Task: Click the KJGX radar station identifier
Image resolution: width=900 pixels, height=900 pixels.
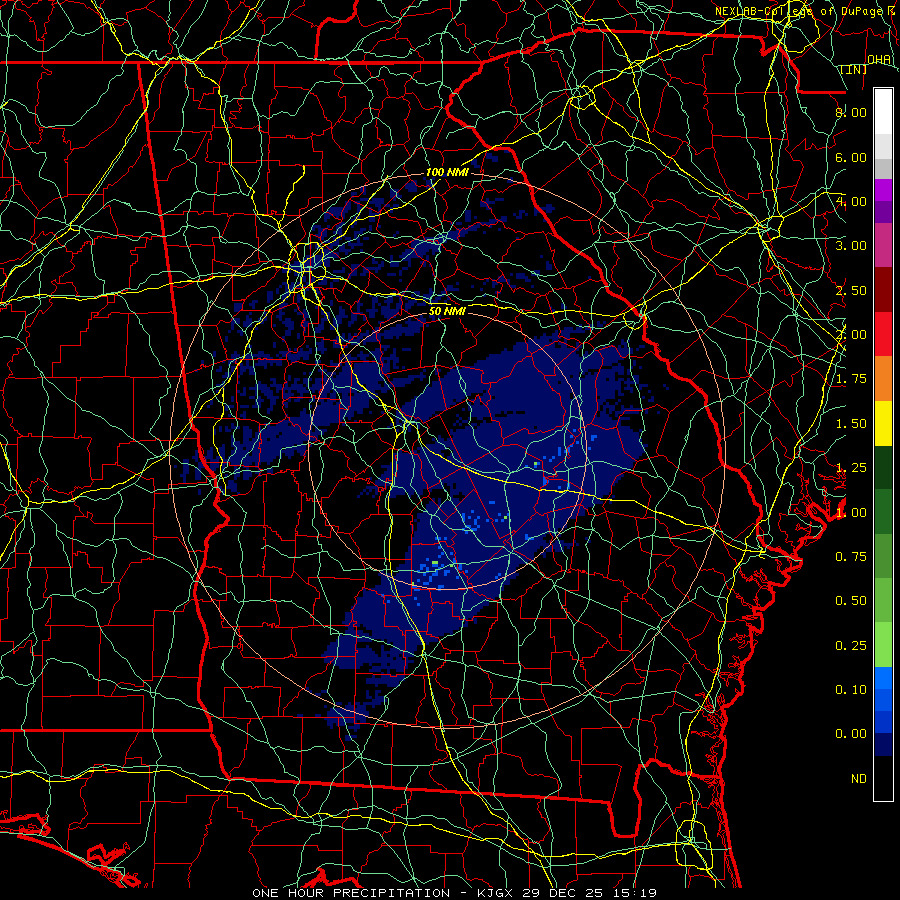Action: pyautogui.click(x=496, y=893)
